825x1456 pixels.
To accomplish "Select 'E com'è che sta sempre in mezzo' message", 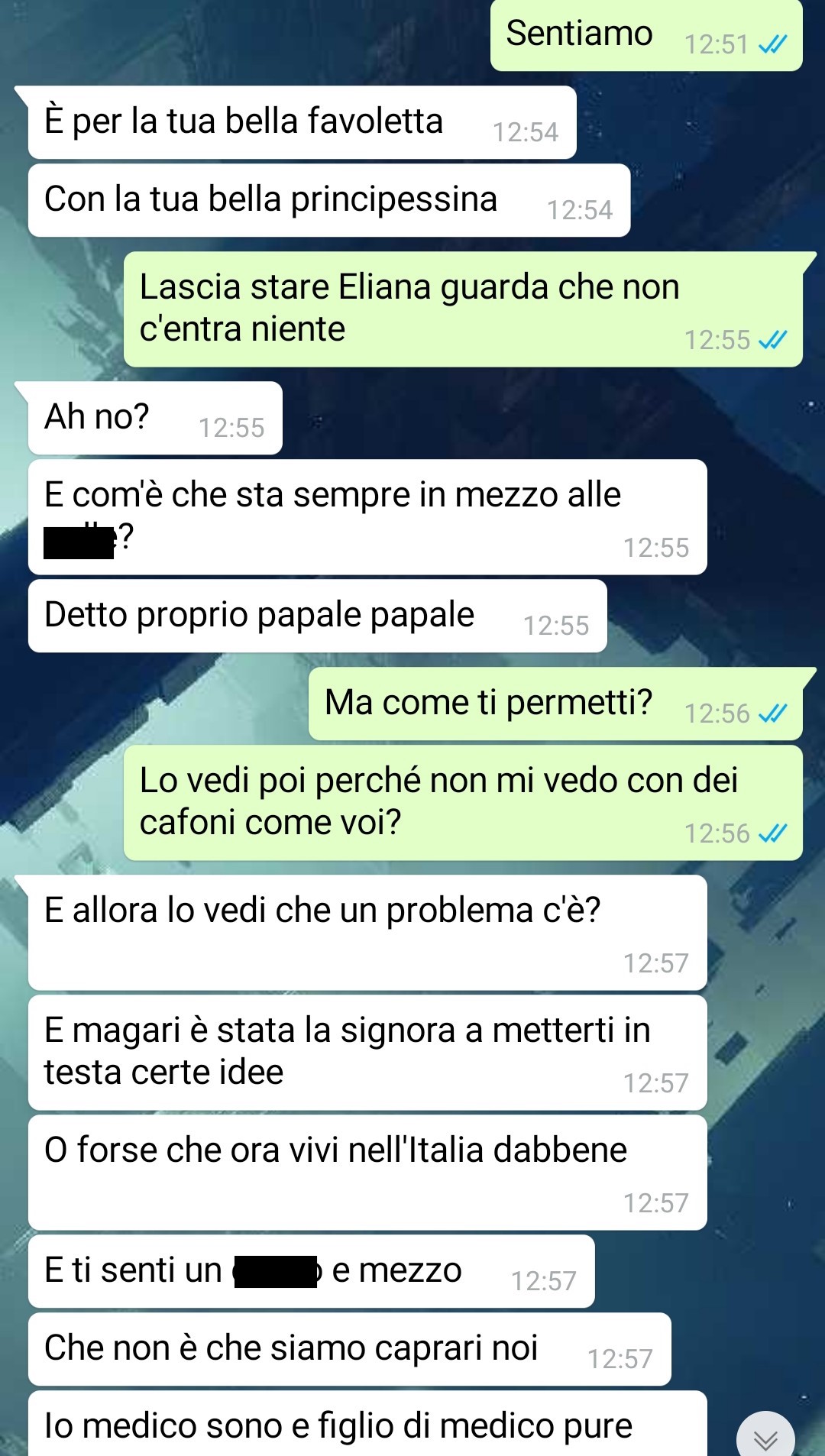I will tap(367, 517).
